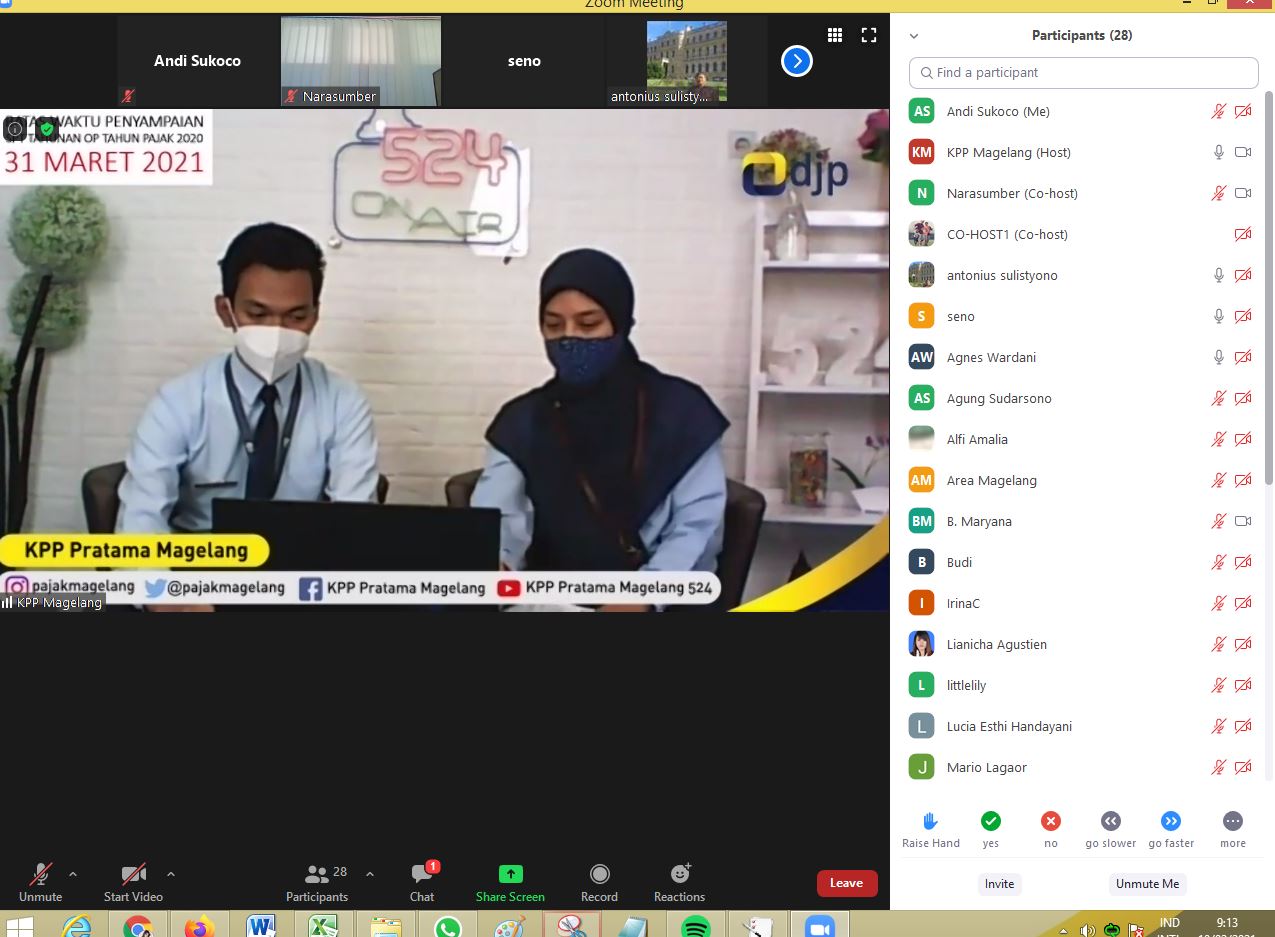Viewport: 1275px width, 937px height.
Task: Toggle the Participants panel
Action: pos(318,876)
